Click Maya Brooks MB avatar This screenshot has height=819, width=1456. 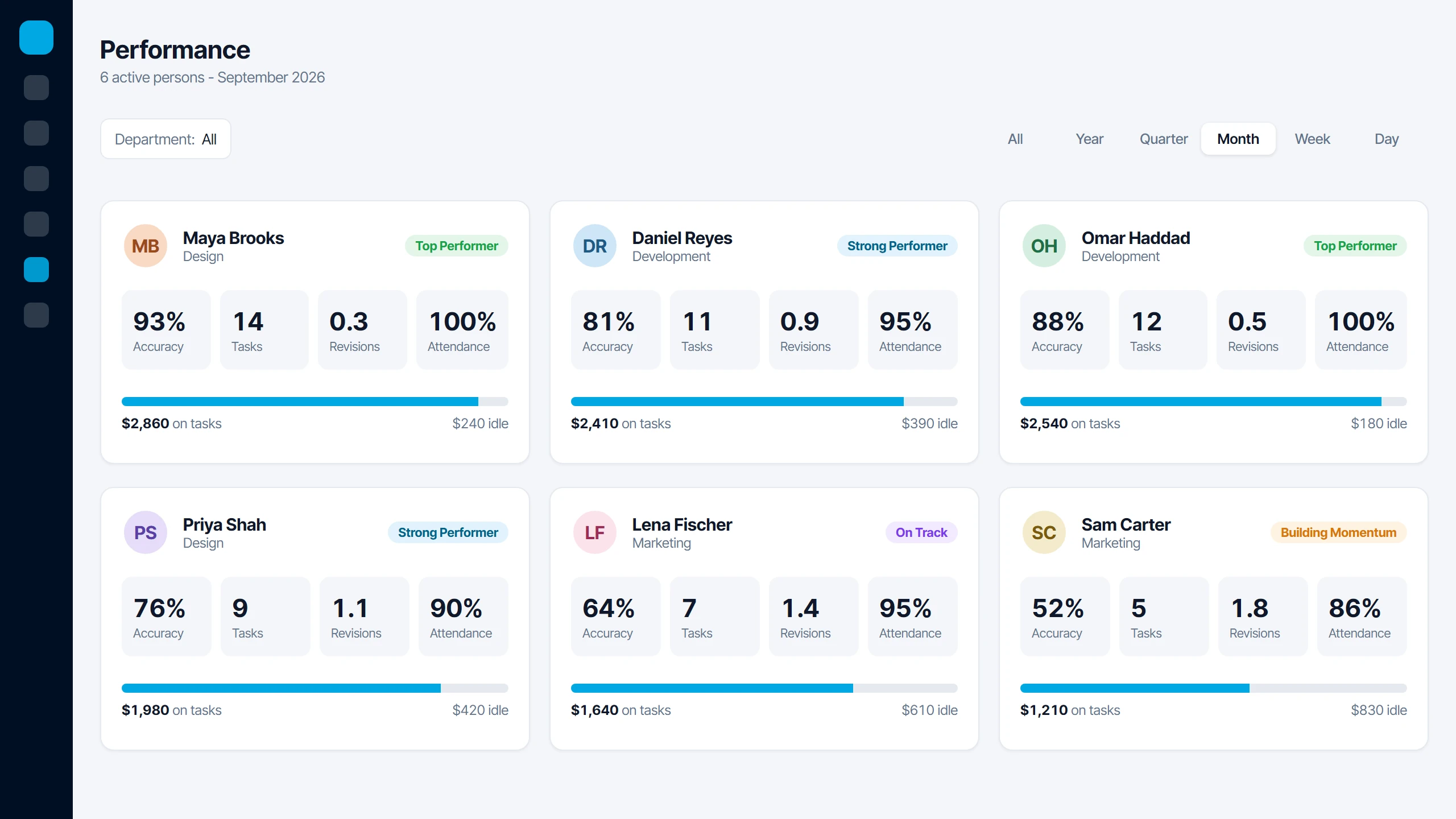click(146, 246)
